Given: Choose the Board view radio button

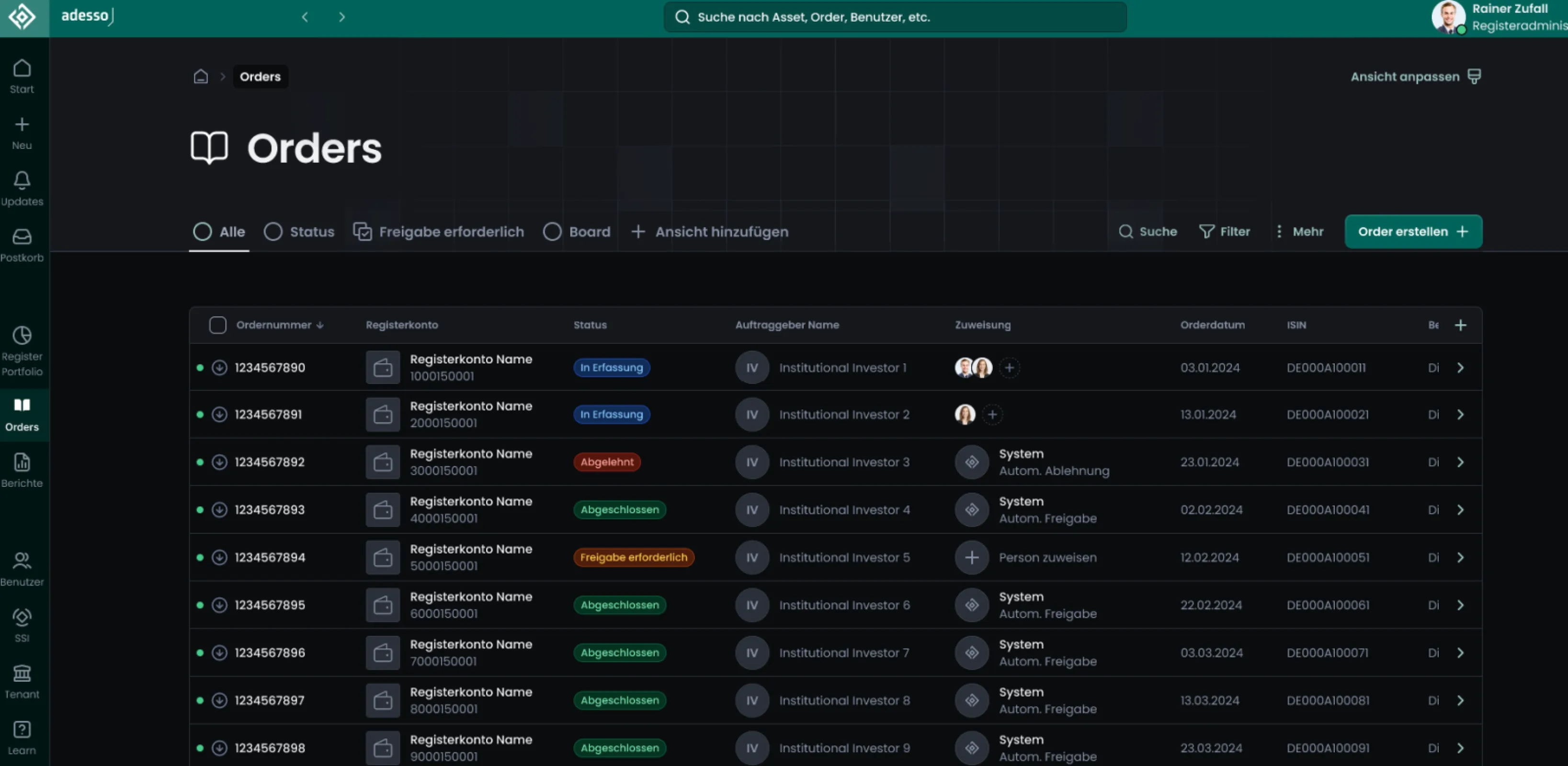Looking at the screenshot, I should (x=553, y=231).
